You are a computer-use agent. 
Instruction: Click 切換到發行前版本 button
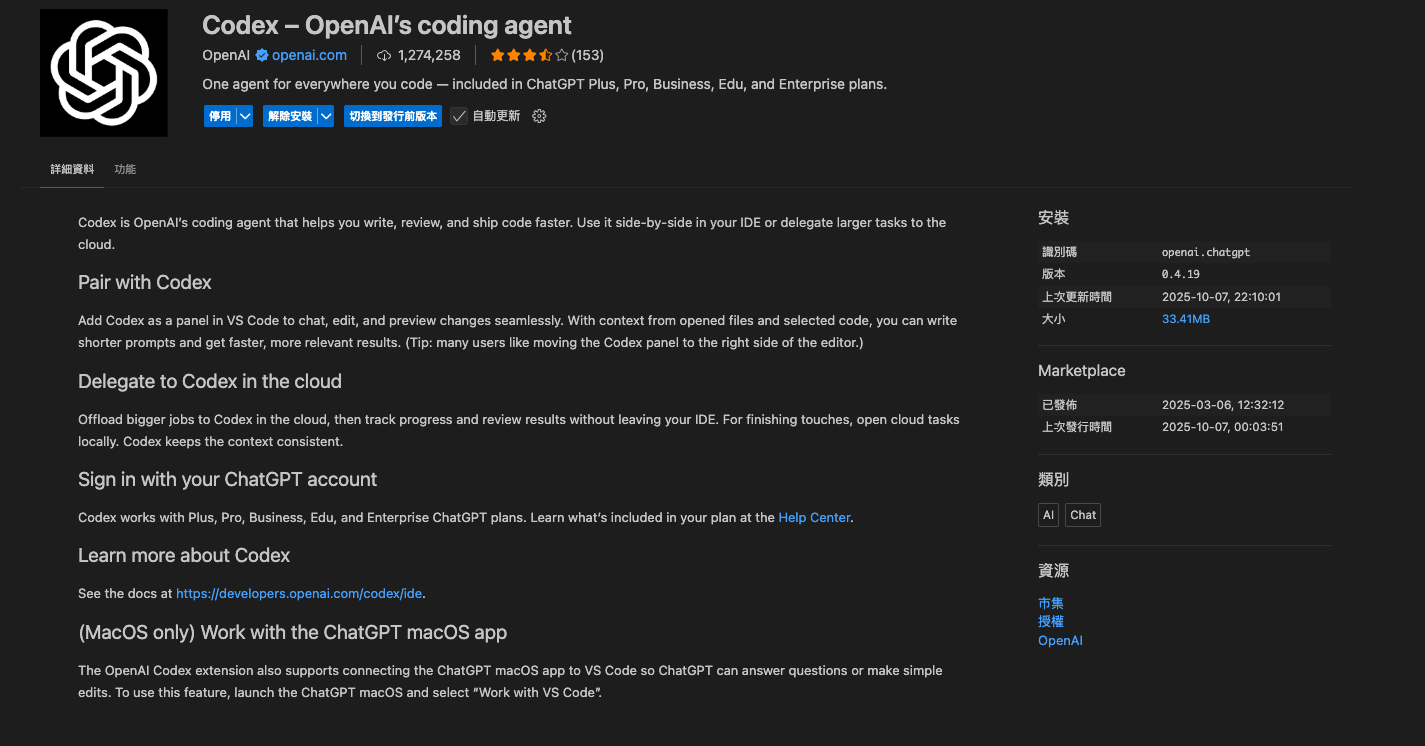[393, 116]
